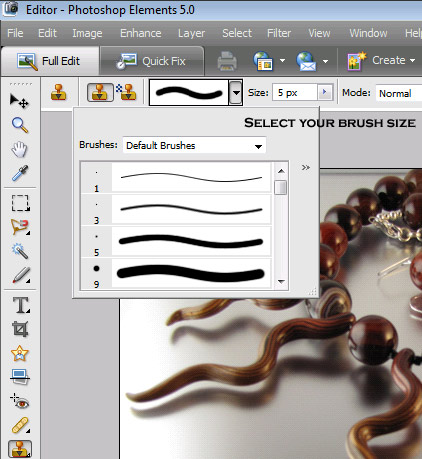Screen dimensions: 422x459
Task: Click the brush panel corner grip handle
Action: tap(312, 292)
